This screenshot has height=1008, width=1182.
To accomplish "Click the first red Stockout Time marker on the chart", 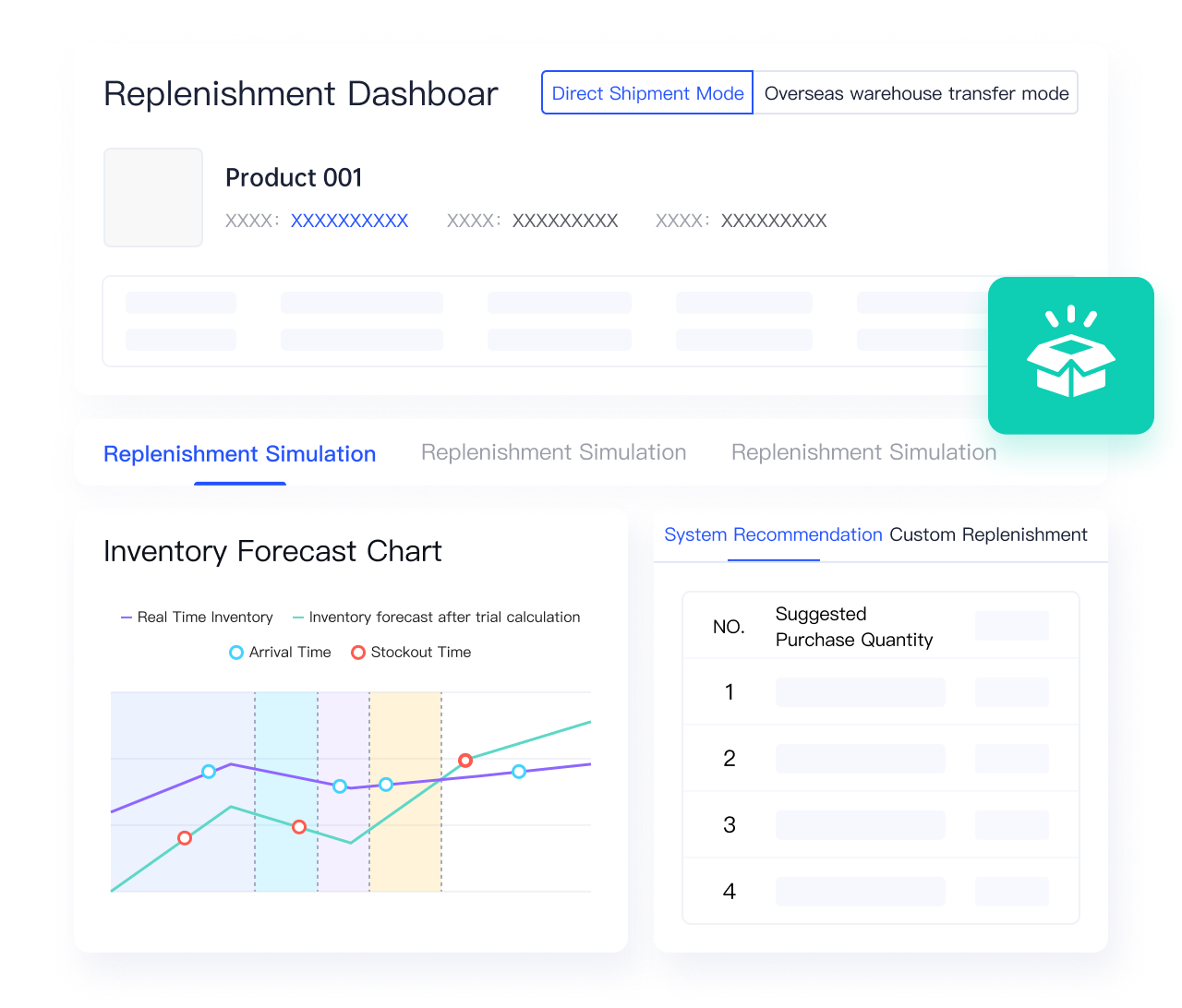I will pos(184,838).
